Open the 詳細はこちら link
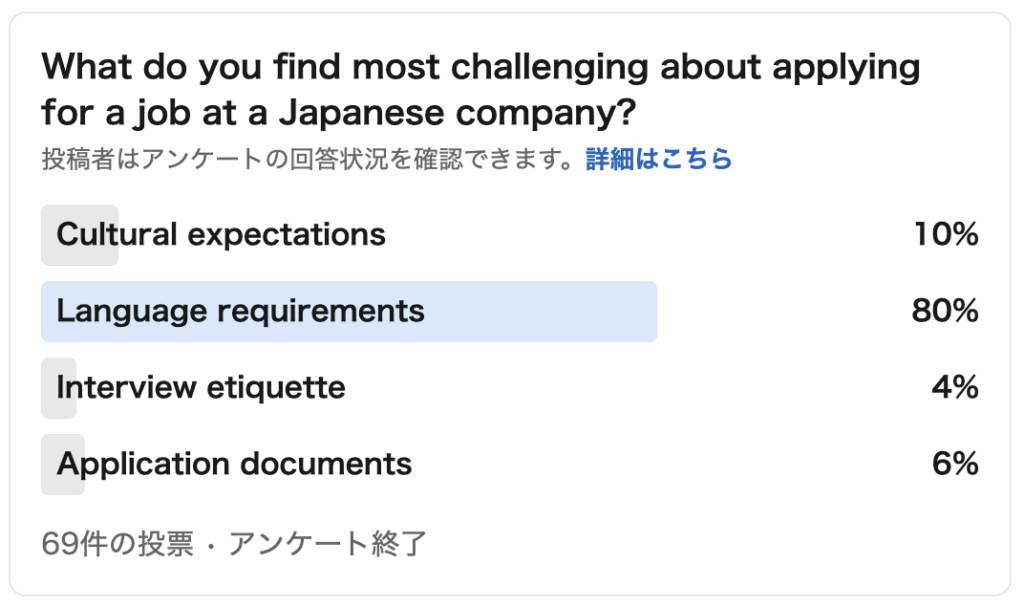This screenshot has width=1024, height=607. pyautogui.click(x=659, y=159)
